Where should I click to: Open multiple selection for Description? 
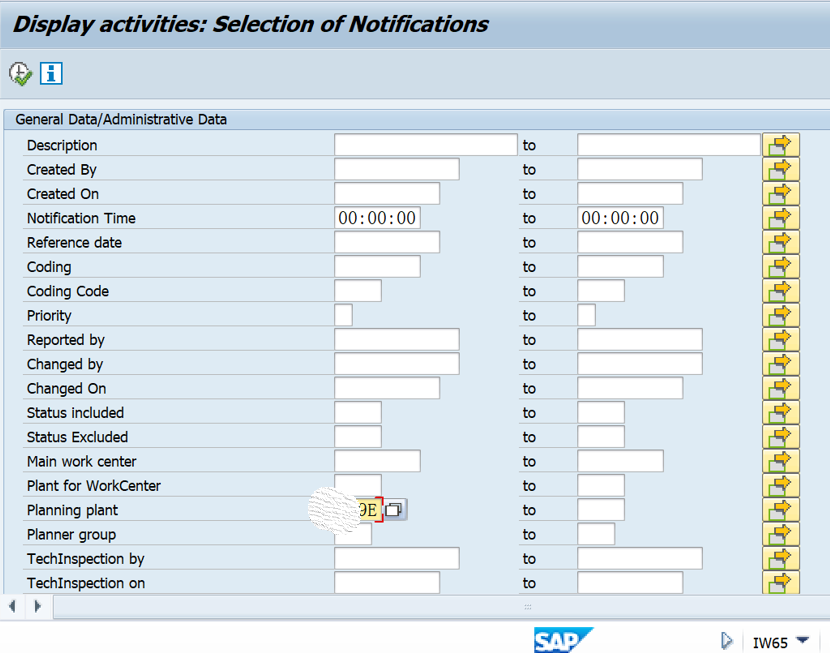tap(780, 145)
